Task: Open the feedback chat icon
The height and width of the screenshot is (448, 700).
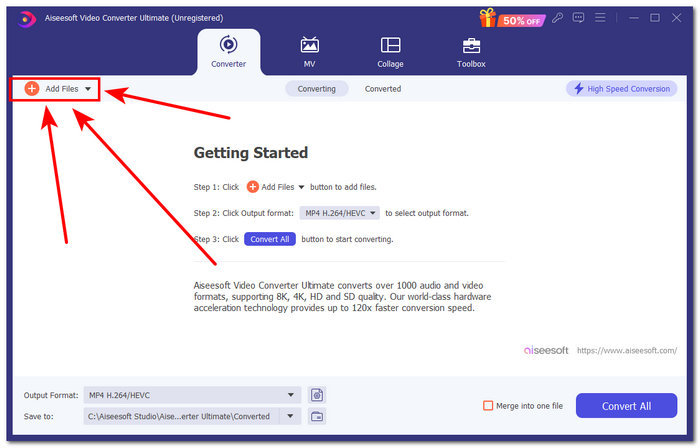Action: (x=578, y=18)
